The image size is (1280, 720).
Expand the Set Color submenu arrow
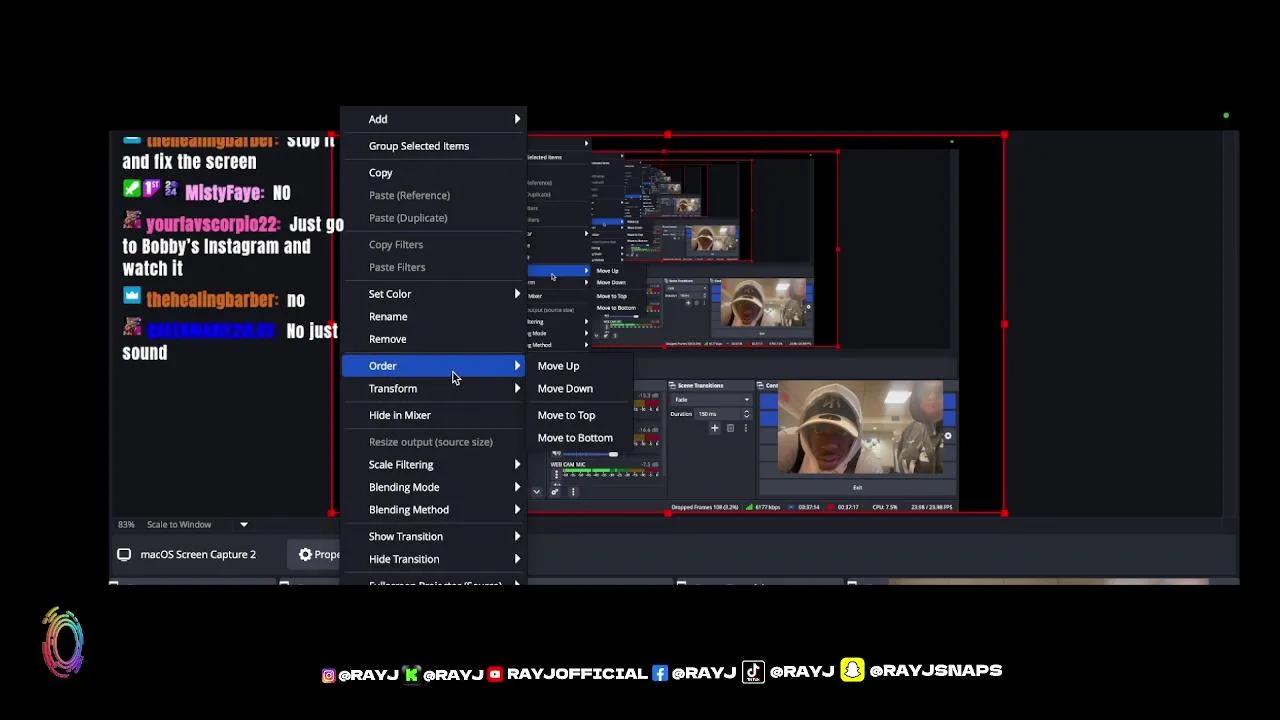tap(517, 294)
